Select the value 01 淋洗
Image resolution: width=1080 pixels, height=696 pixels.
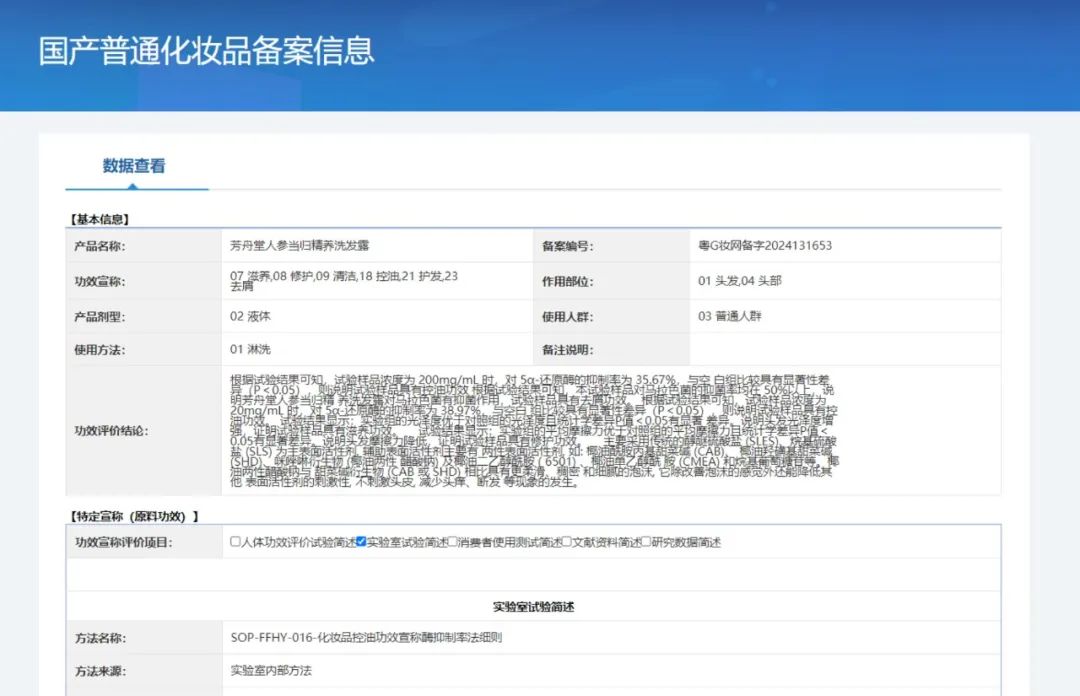pos(251,349)
